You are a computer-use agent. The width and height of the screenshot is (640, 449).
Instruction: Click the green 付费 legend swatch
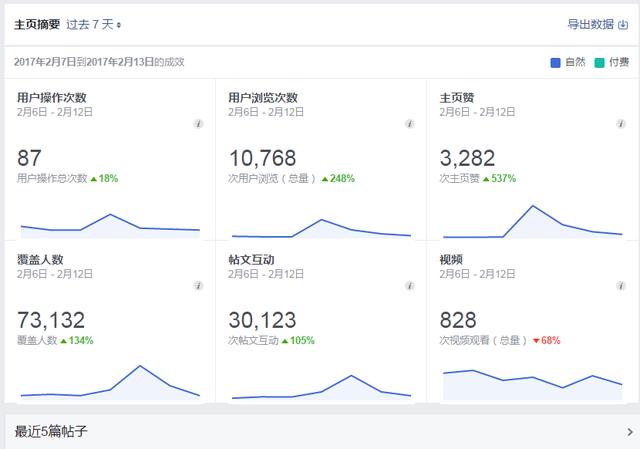pos(599,62)
